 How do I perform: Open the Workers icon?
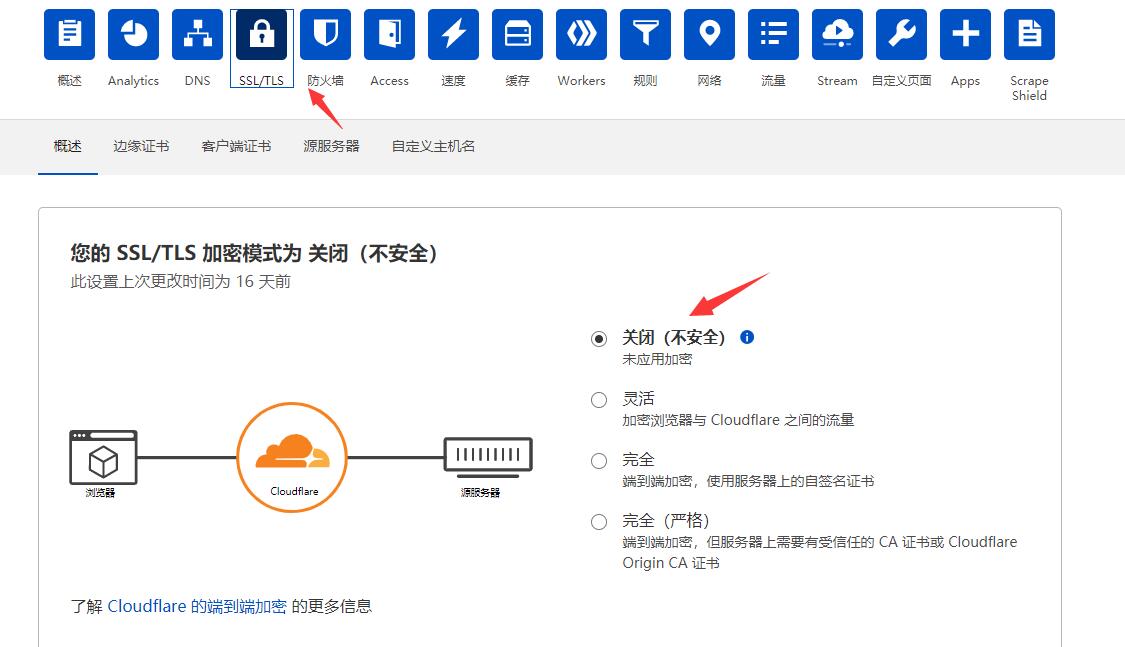(581, 35)
